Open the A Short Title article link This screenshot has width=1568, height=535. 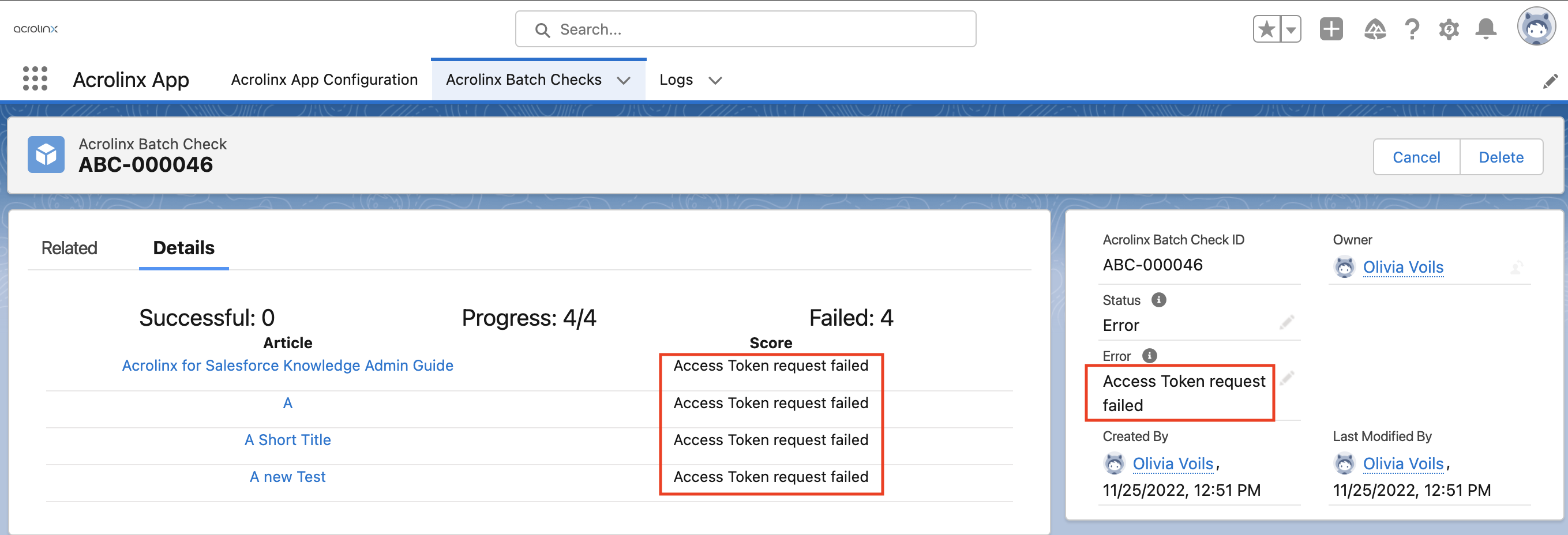(288, 439)
